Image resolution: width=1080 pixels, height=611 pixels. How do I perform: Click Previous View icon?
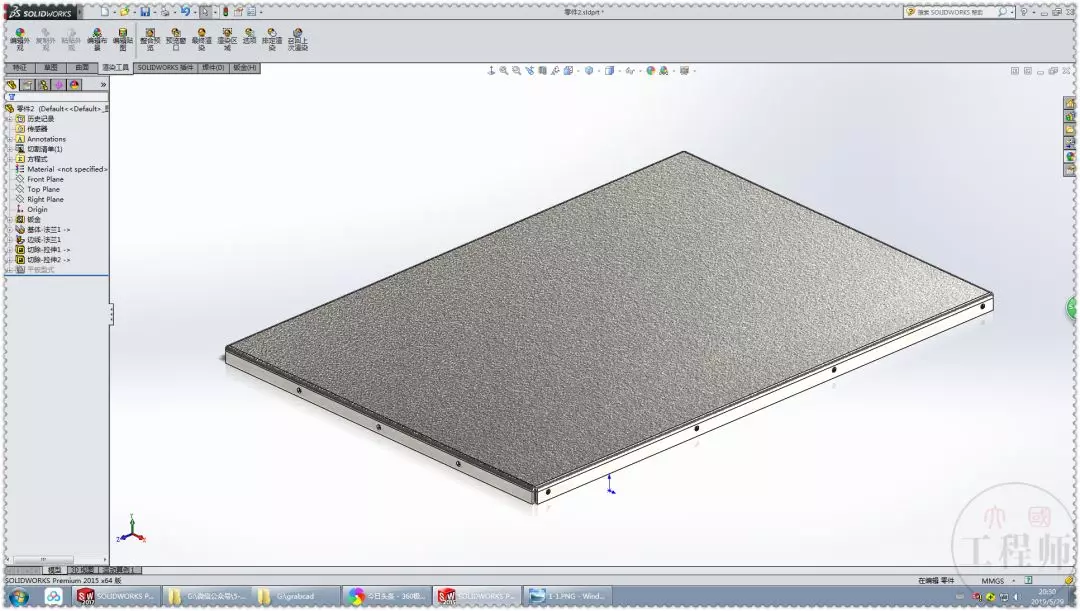(530, 70)
